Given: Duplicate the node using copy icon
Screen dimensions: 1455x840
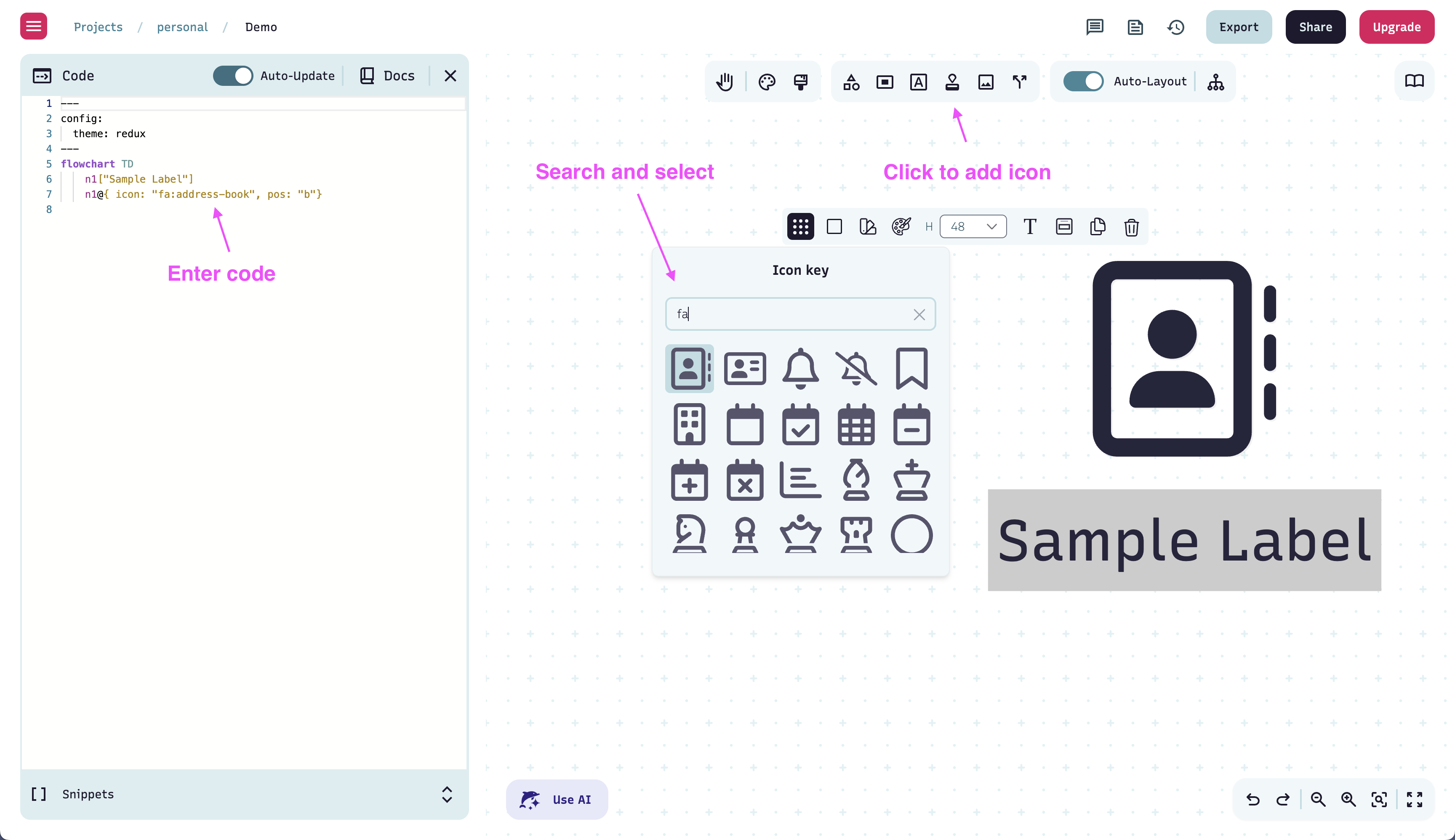Looking at the screenshot, I should coord(1098,227).
